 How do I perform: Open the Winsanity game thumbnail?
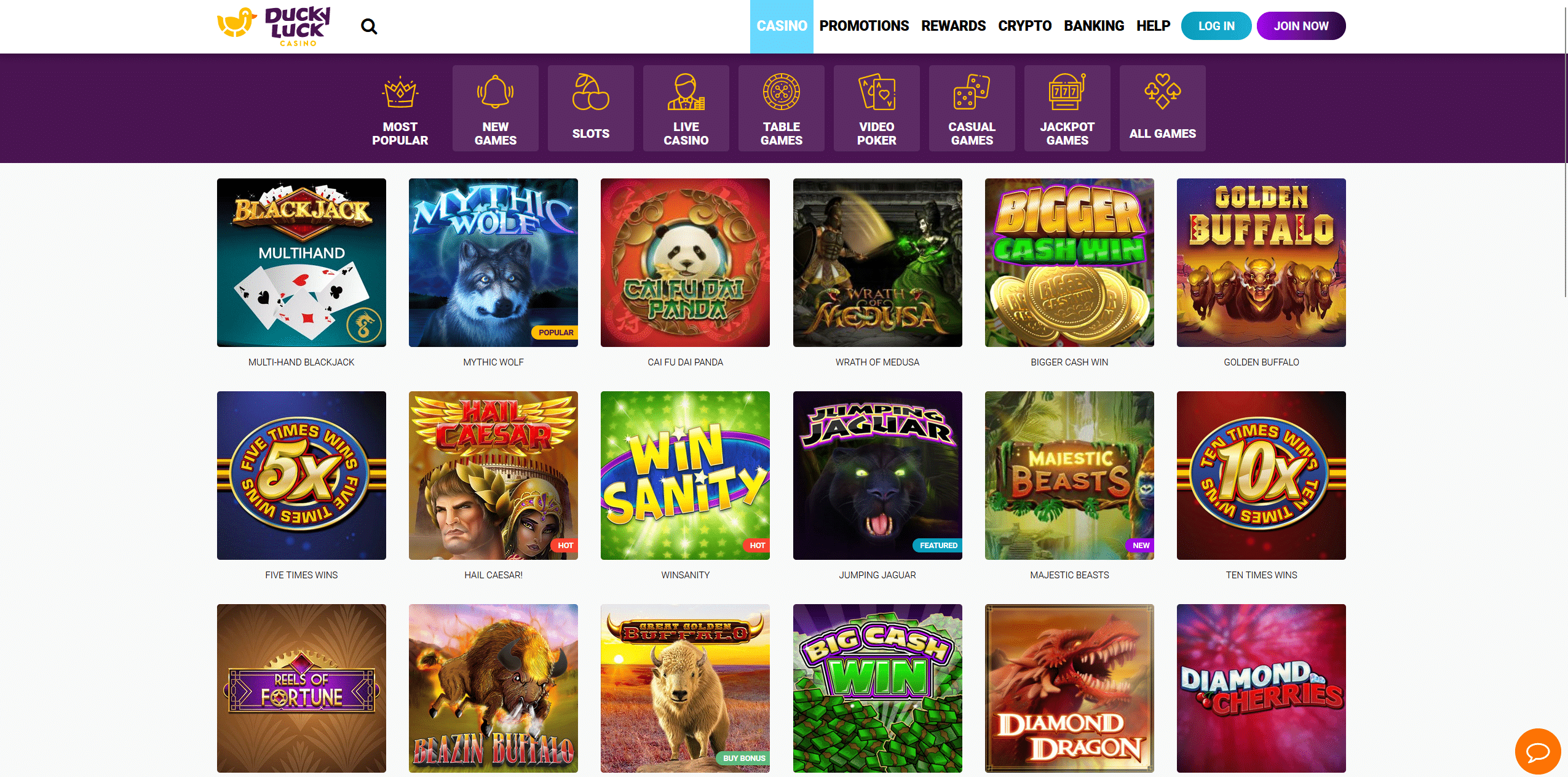[685, 476]
